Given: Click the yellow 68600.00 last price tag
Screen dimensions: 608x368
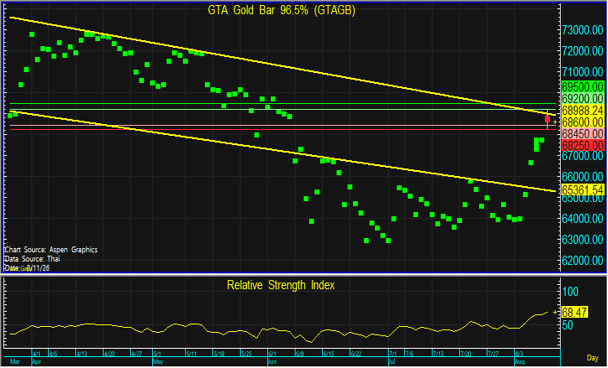Looking at the screenshot, I should [x=583, y=122].
